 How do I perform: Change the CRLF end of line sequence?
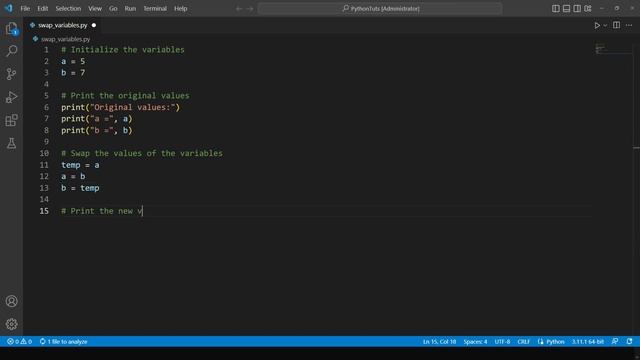pyautogui.click(x=523, y=342)
